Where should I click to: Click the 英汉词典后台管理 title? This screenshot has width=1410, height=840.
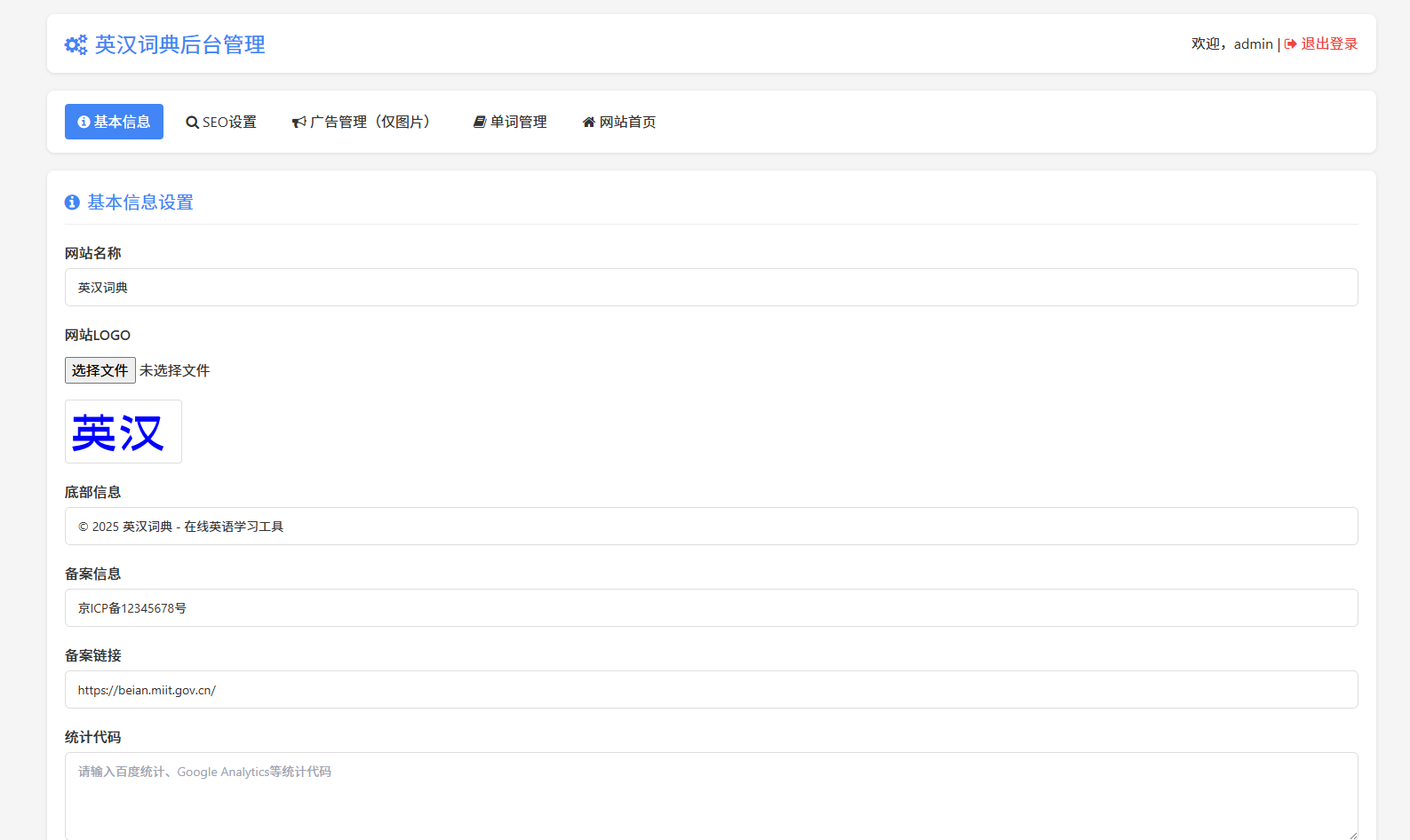179,44
